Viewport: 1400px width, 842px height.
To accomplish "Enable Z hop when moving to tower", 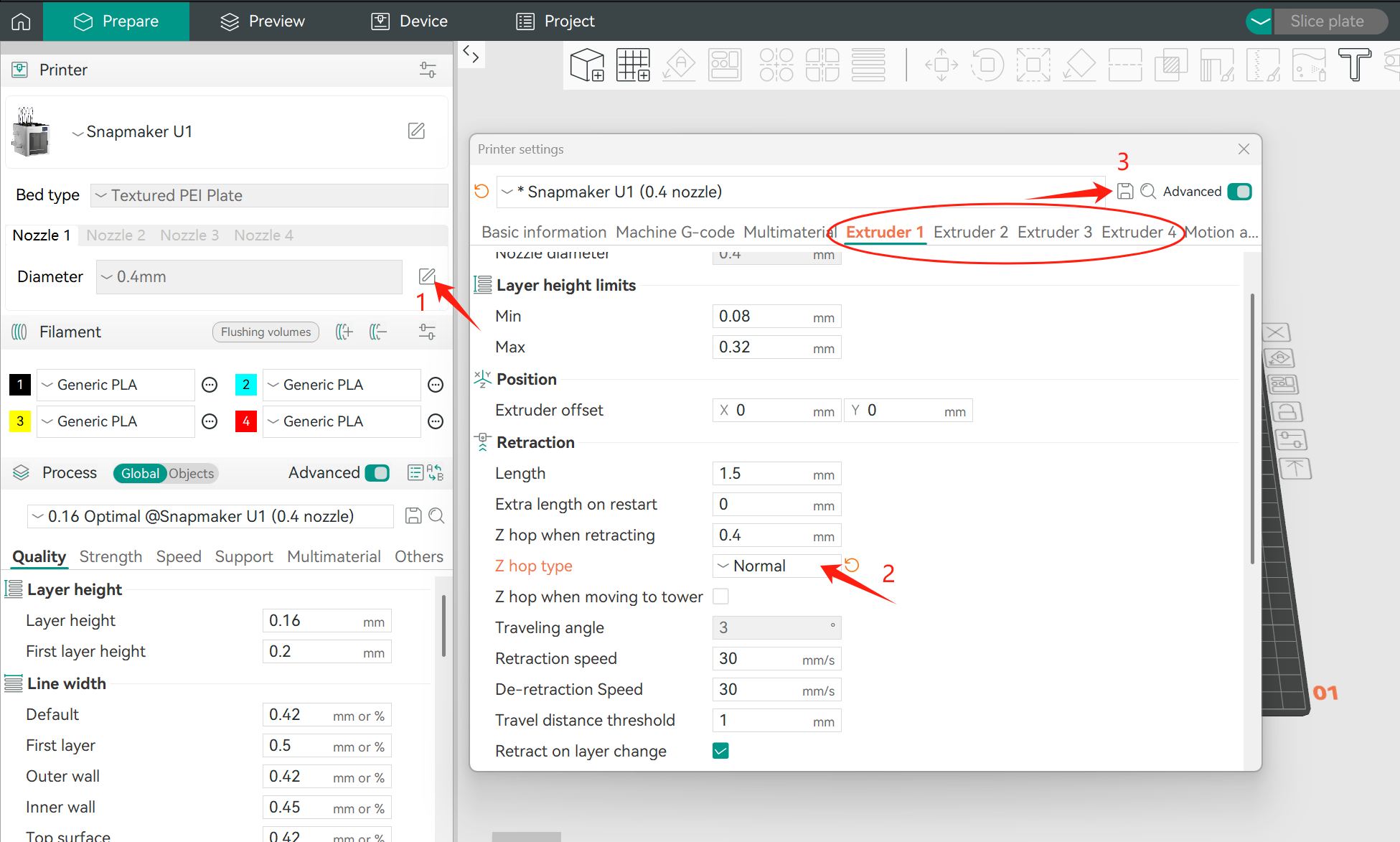I will click(720, 597).
